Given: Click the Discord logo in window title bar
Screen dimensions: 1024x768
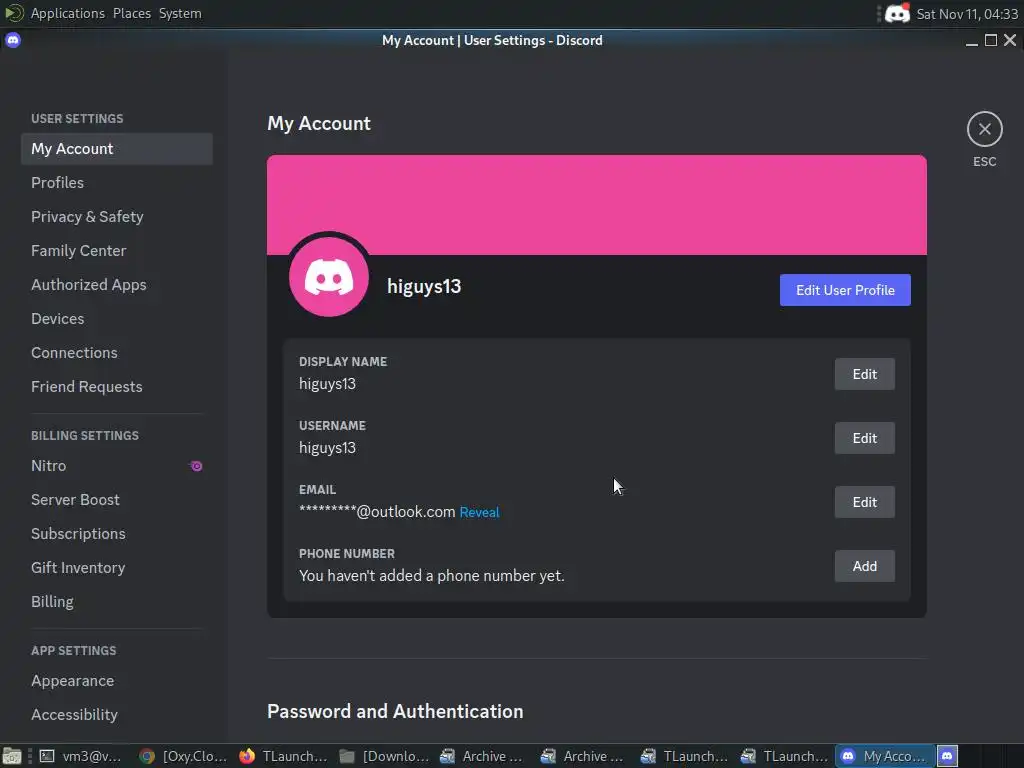Looking at the screenshot, I should tap(13, 40).
